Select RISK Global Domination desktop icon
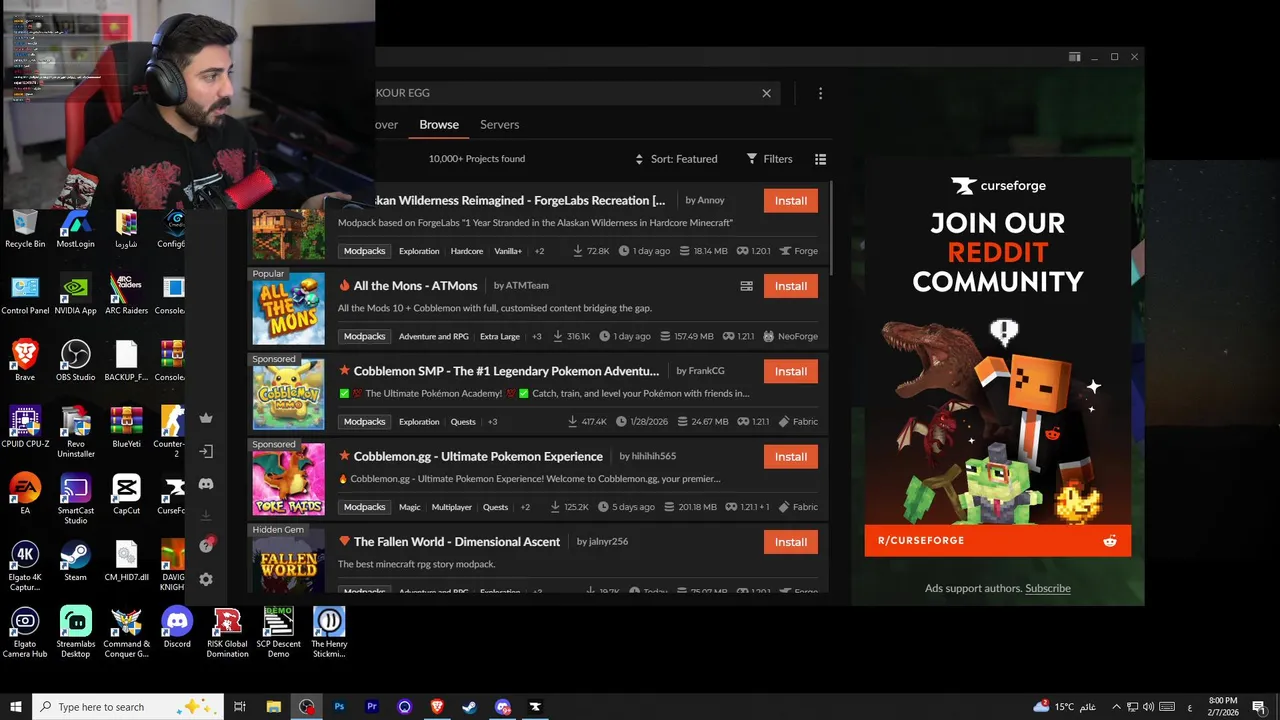The height and width of the screenshot is (720, 1280). point(227,633)
